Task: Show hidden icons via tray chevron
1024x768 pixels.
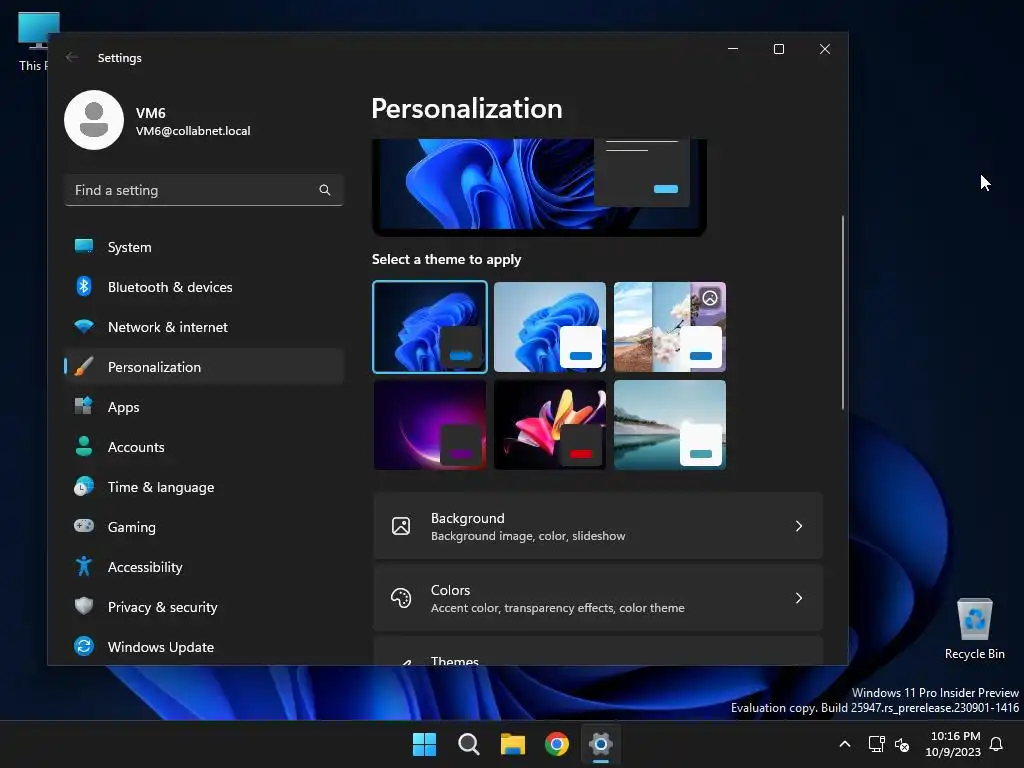Action: click(x=844, y=744)
